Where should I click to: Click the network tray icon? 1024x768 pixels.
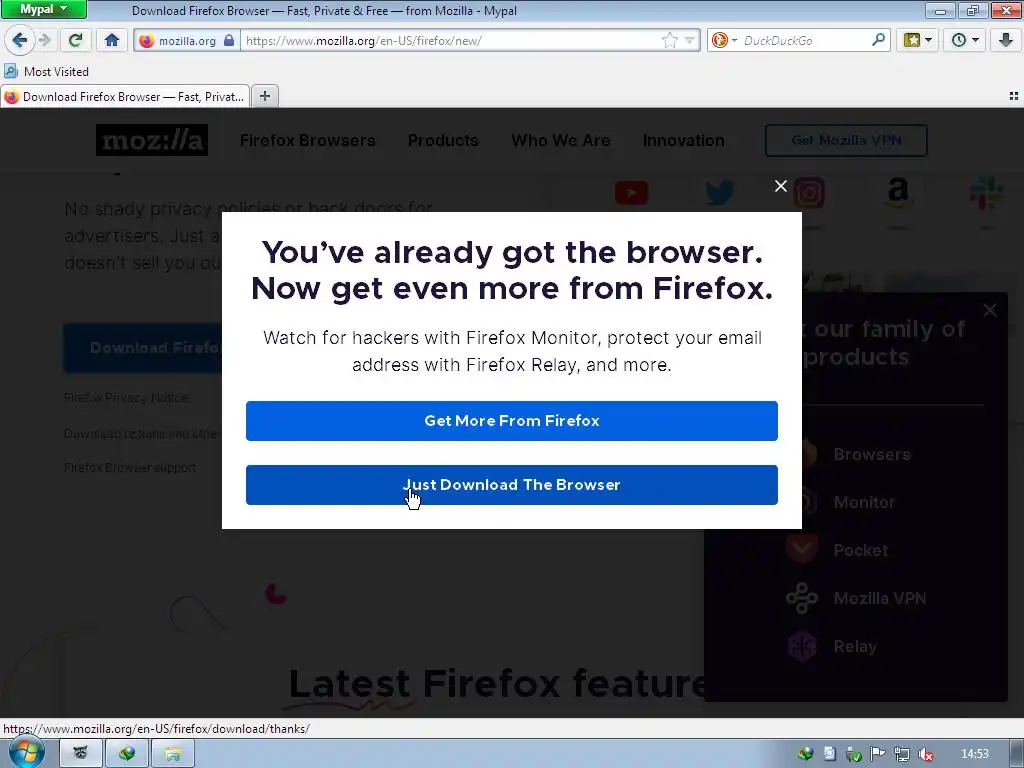click(902, 754)
